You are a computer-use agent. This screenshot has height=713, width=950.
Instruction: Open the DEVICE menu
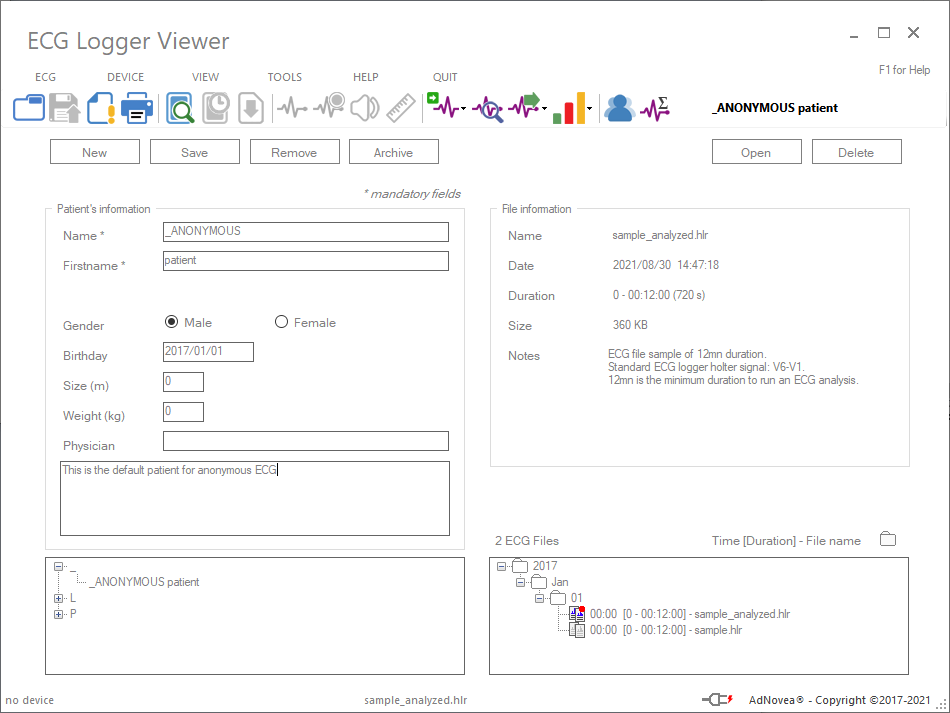tap(125, 77)
